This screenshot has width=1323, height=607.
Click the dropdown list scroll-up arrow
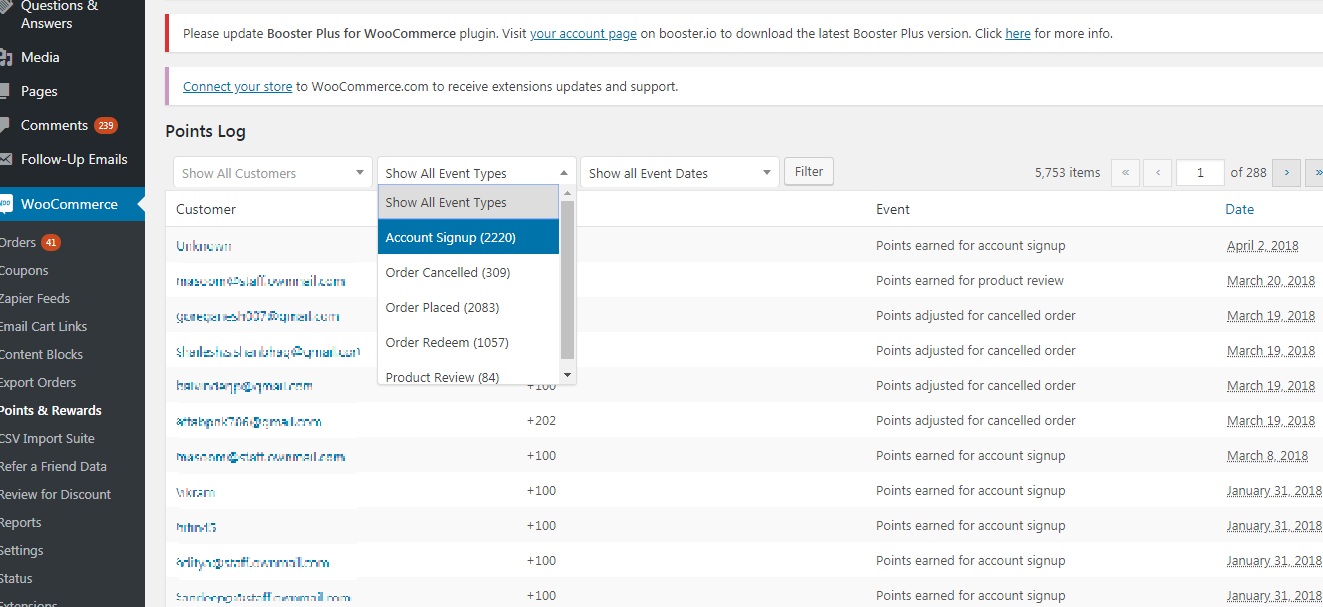coord(568,193)
